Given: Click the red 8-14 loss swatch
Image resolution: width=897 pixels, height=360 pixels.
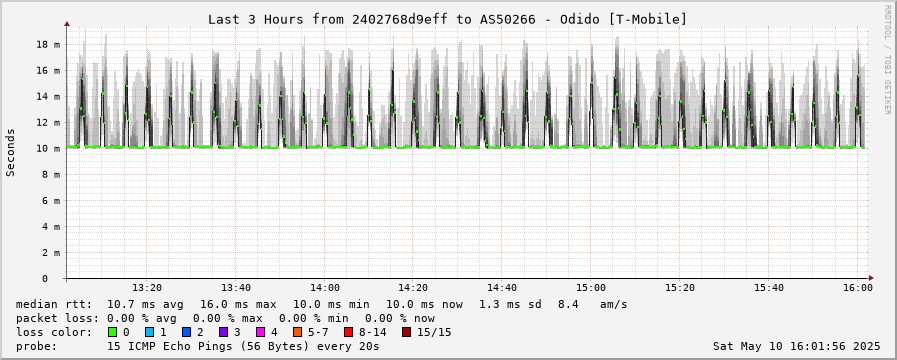Looking at the screenshot, I should click(x=348, y=332).
